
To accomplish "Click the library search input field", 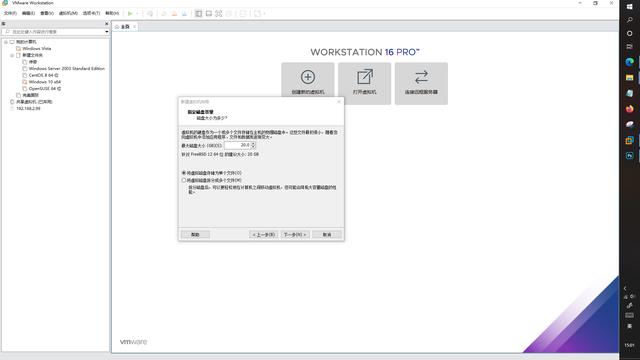I will coord(53,32).
